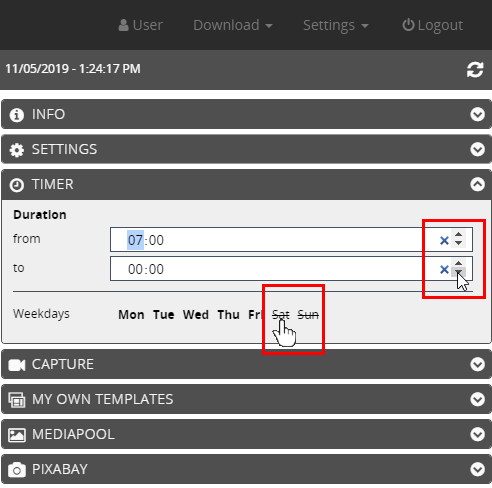This screenshot has height=488, width=492.
Task: Collapse the TIMER panel chevron
Action: 477,184
